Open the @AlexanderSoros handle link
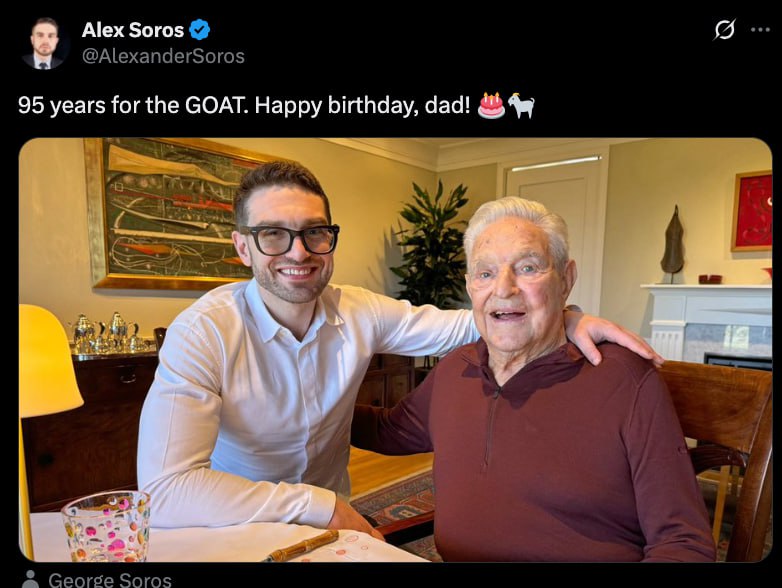Screen dimensions: 782x588 [163, 56]
